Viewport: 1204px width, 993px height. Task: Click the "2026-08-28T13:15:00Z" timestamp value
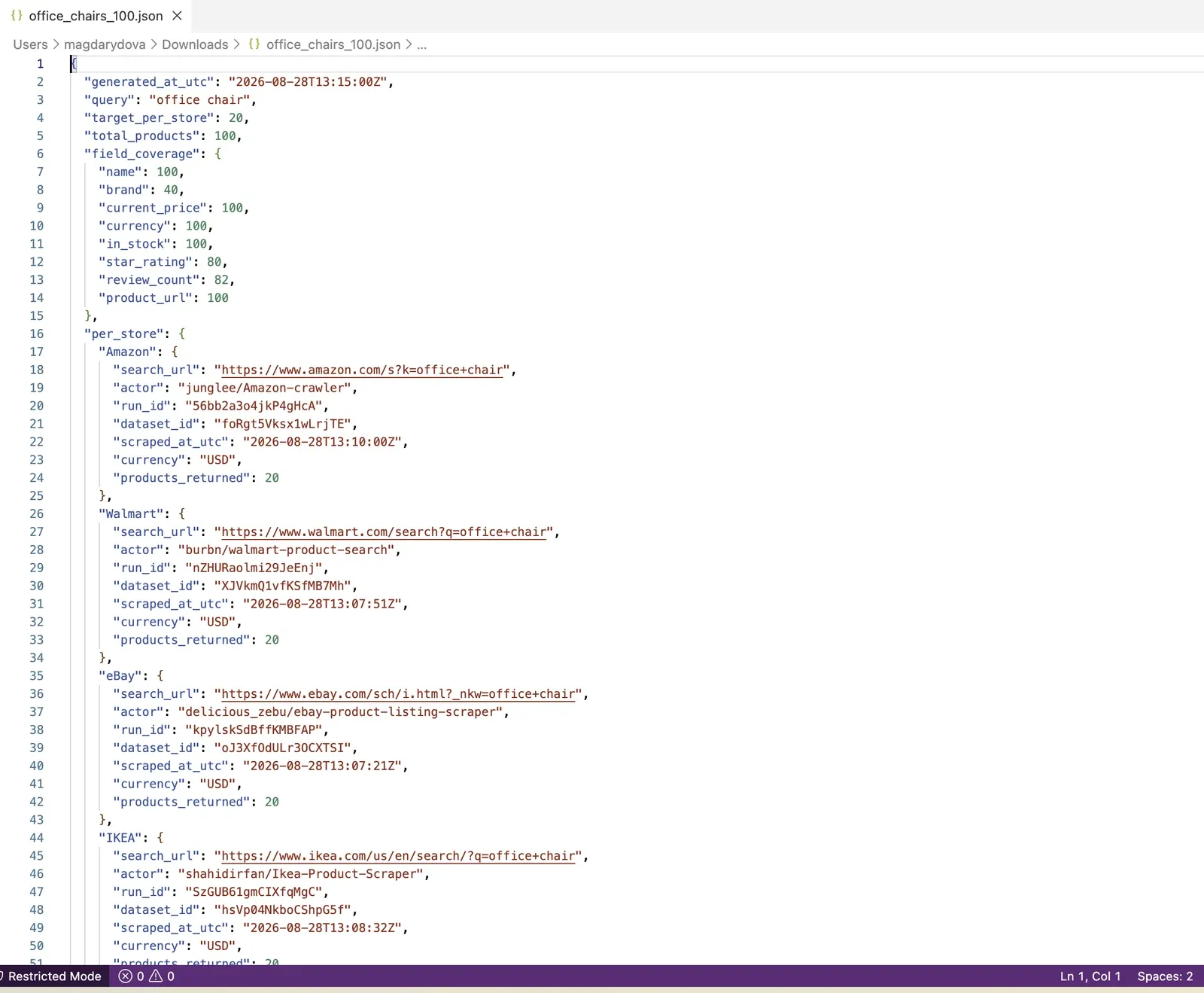(x=308, y=81)
